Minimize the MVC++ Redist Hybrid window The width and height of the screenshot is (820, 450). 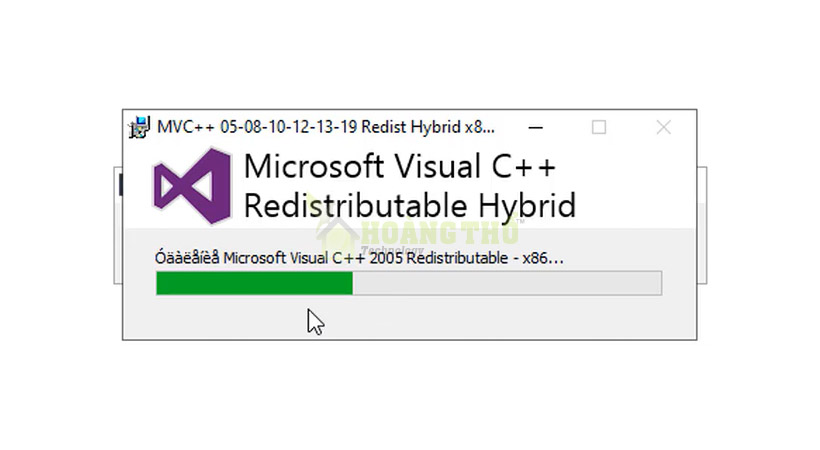[536, 127]
